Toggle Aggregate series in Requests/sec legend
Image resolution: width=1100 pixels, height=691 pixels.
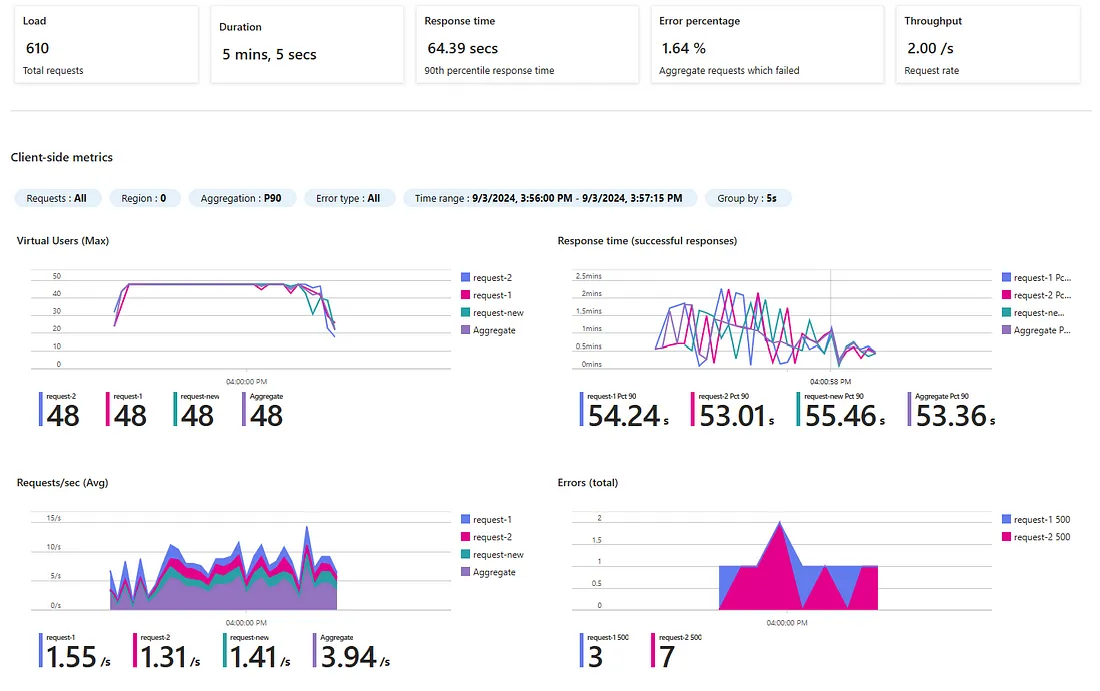click(494, 572)
